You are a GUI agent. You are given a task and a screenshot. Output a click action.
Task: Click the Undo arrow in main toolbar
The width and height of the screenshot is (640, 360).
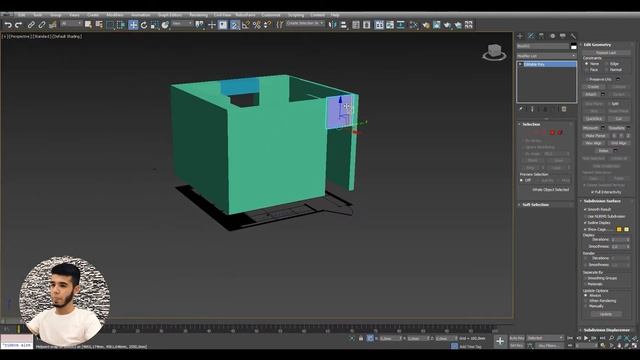click(8, 25)
